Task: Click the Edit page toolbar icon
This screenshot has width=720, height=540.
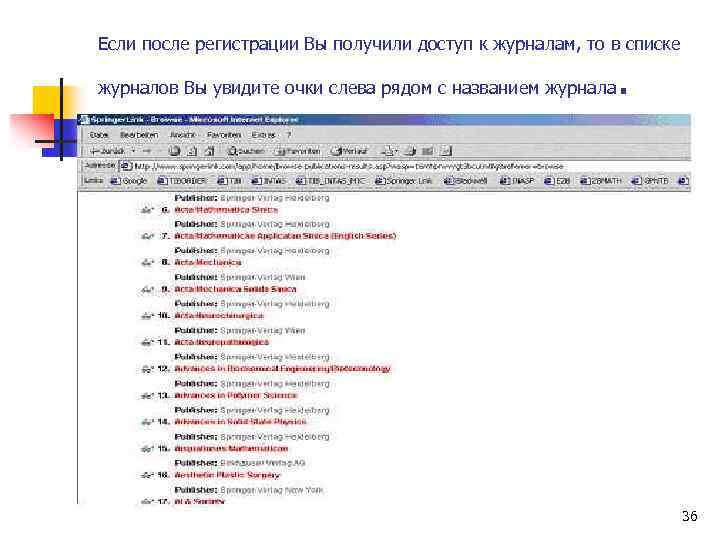Action: (428, 151)
